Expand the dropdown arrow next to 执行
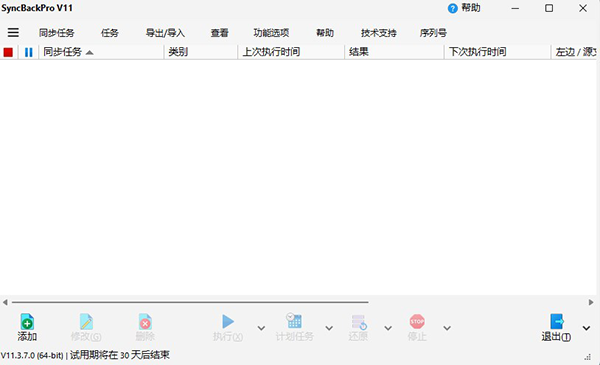The width and height of the screenshot is (600, 365). (x=261, y=328)
